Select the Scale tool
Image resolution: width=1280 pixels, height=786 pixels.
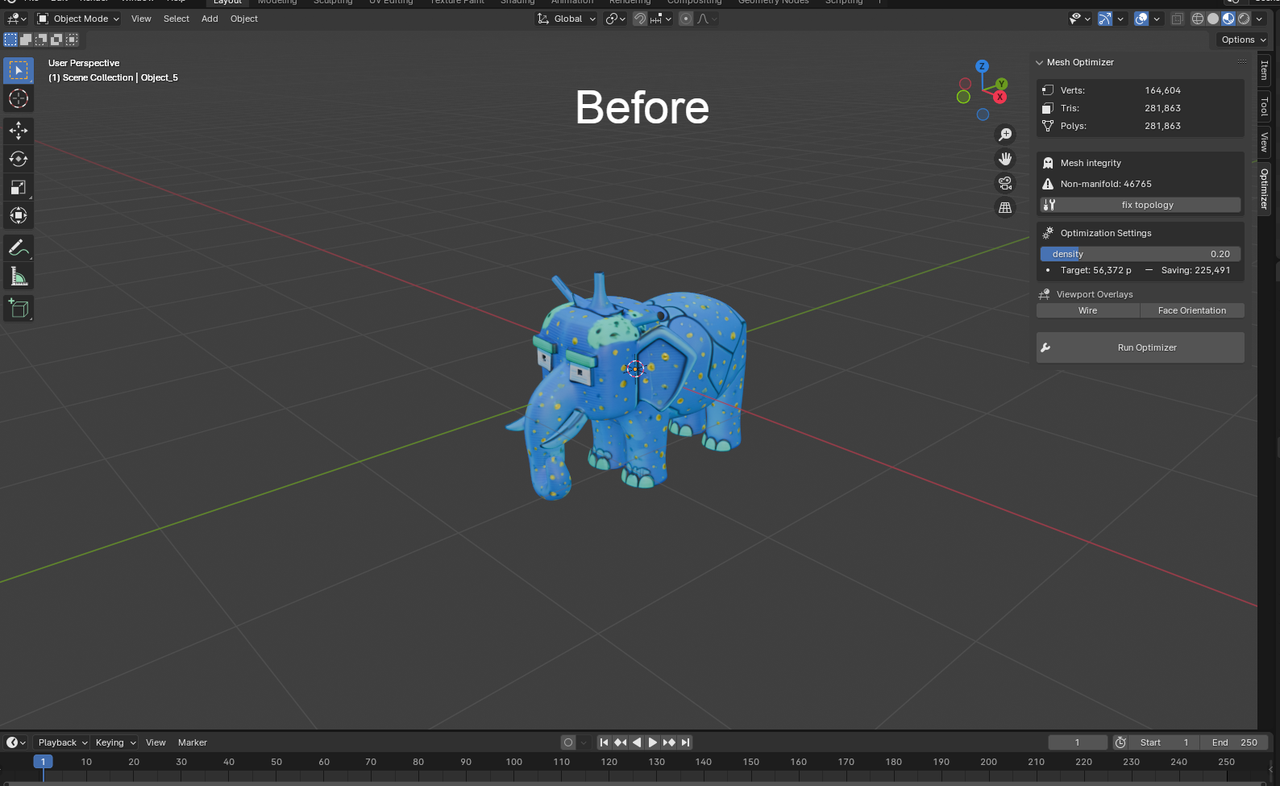(18, 187)
